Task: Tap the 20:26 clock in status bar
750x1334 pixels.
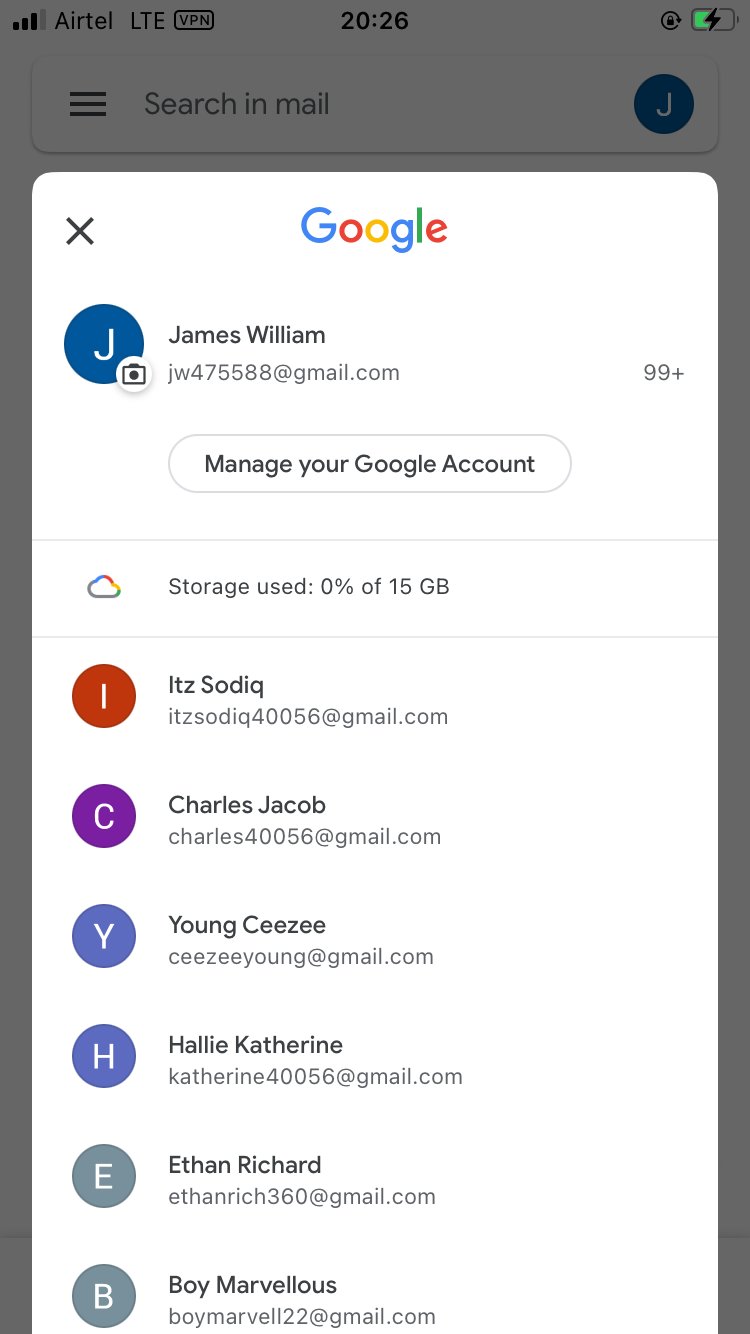Action: tap(375, 20)
